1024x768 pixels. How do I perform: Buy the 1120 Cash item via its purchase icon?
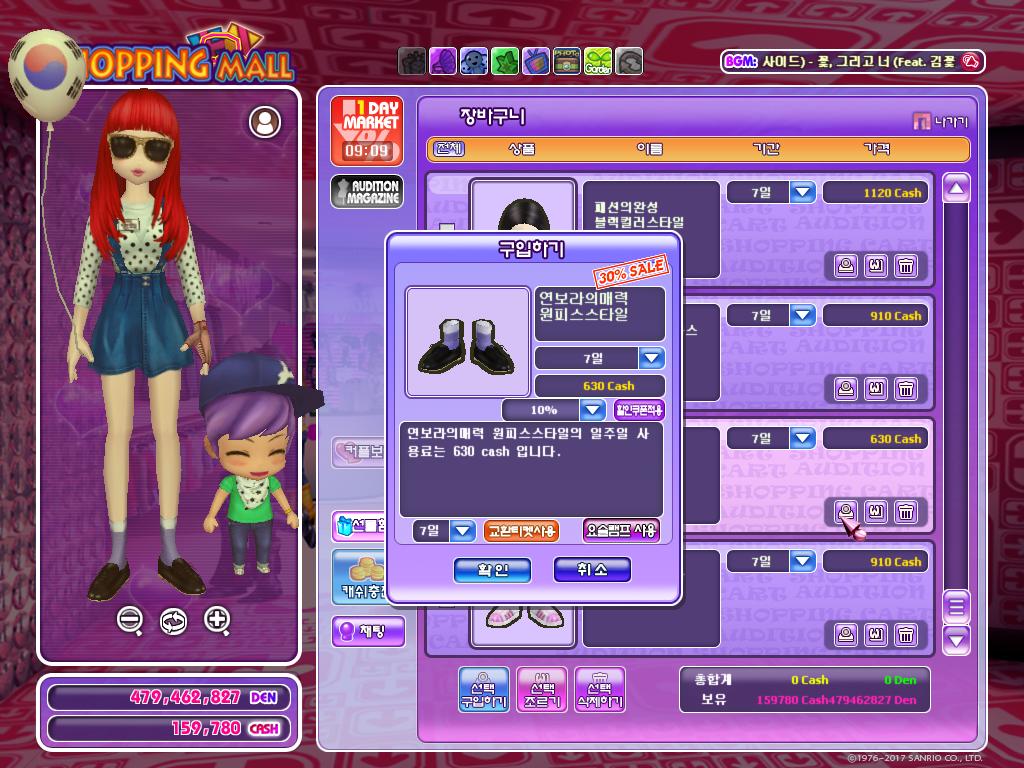click(x=846, y=266)
